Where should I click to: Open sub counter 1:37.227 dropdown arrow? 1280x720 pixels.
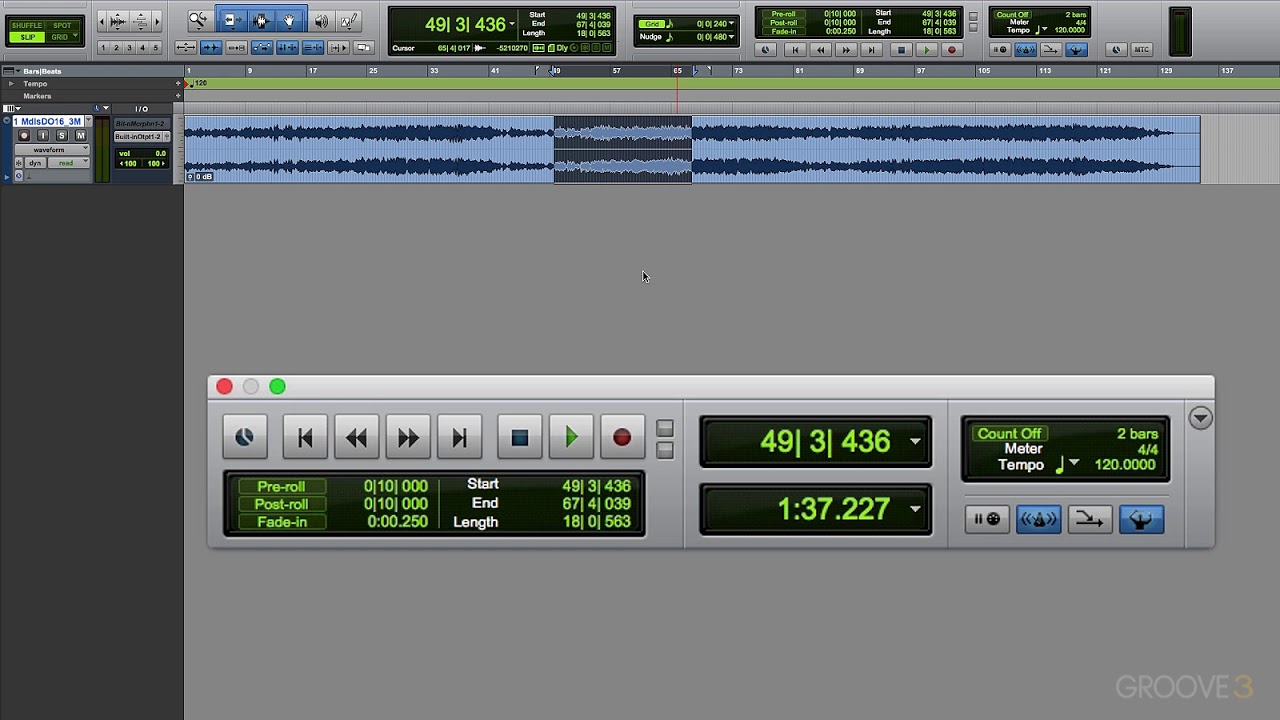click(915, 509)
